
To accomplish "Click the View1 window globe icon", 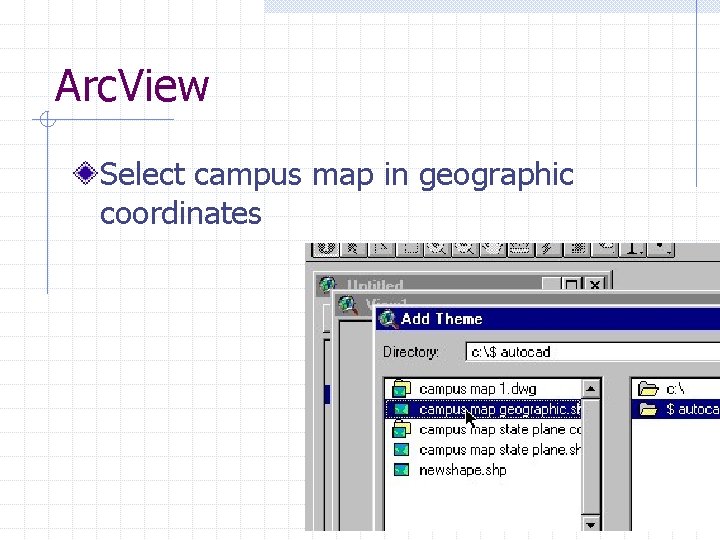I will (348, 304).
